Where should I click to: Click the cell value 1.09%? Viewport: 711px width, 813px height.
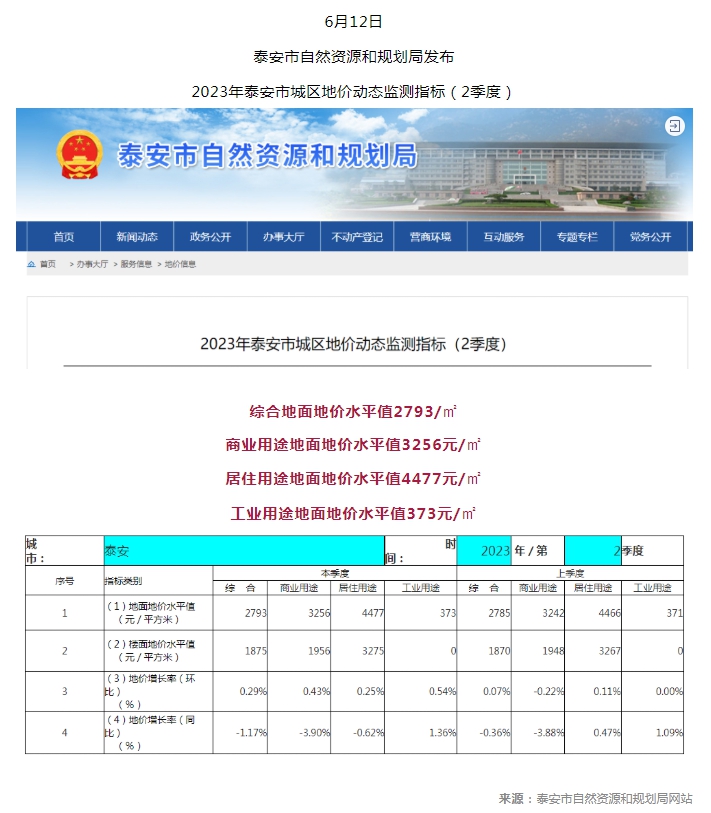(x=670, y=733)
